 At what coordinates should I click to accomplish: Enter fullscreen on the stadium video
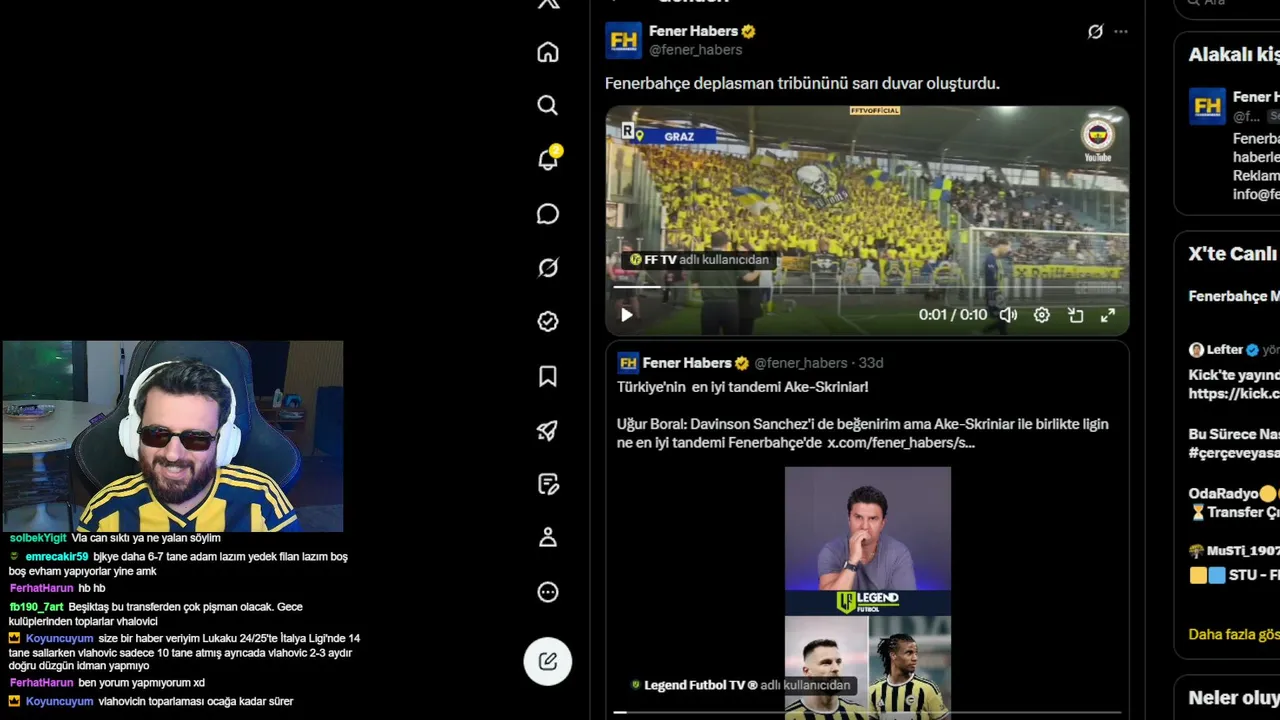point(1108,315)
